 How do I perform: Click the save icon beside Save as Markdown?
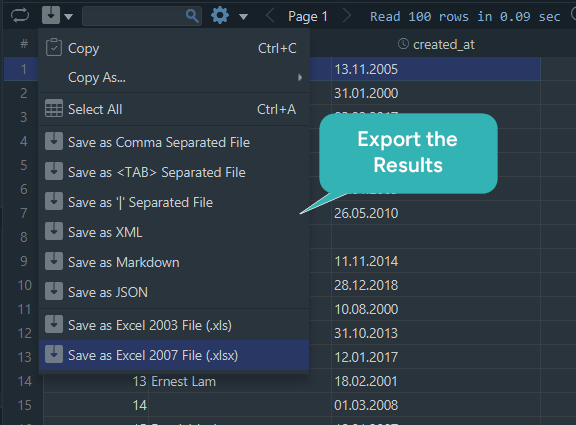54,261
